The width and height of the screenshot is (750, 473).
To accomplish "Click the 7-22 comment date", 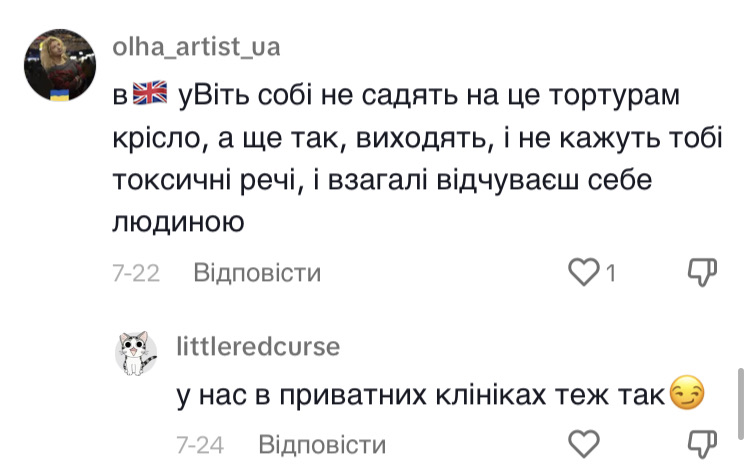I will (136, 272).
